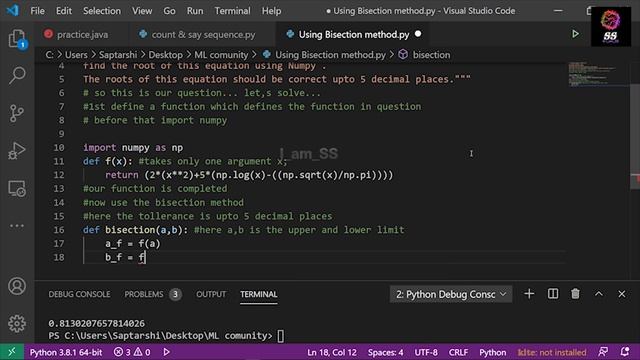This screenshot has height=360, width=640.
Task: Open errors and warnings count in status bar
Action: pyautogui.click(x=132, y=352)
